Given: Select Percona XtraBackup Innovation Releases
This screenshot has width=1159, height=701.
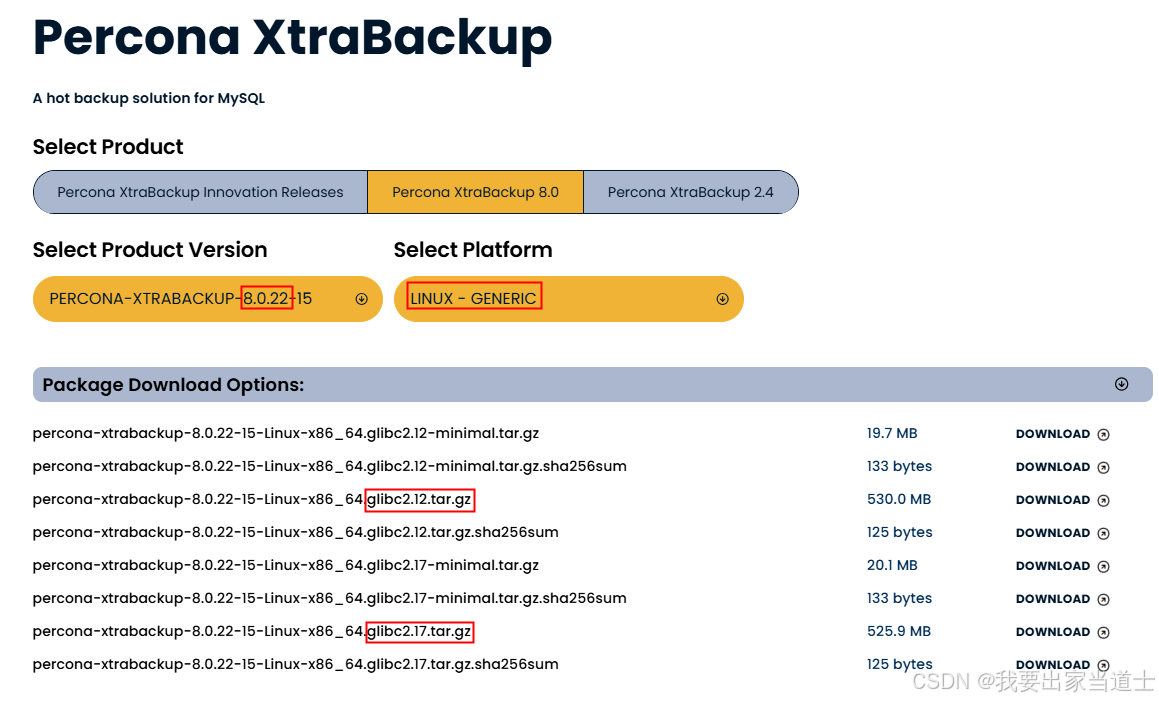Looking at the screenshot, I should 199,192.
